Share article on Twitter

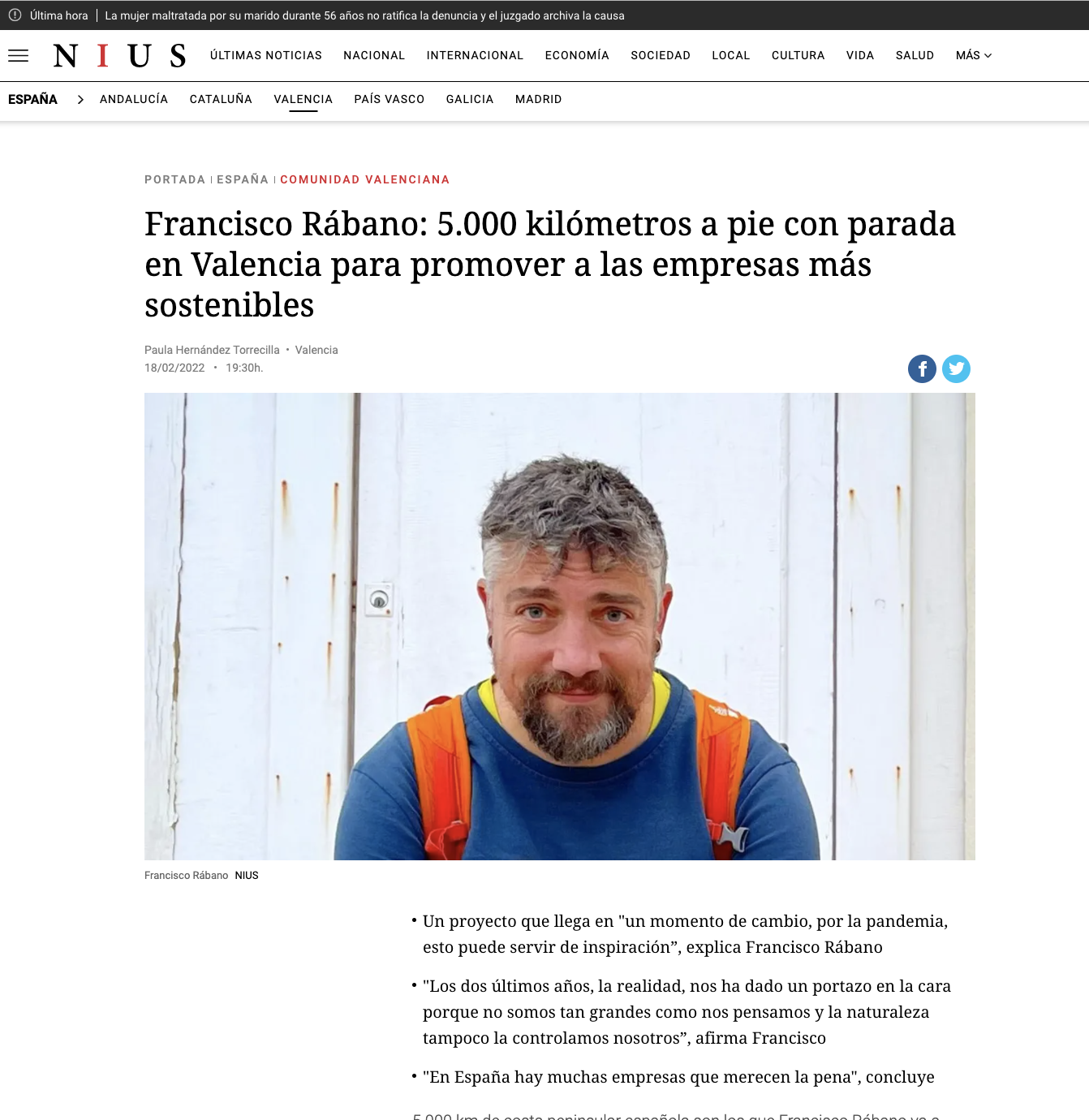tap(956, 368)
